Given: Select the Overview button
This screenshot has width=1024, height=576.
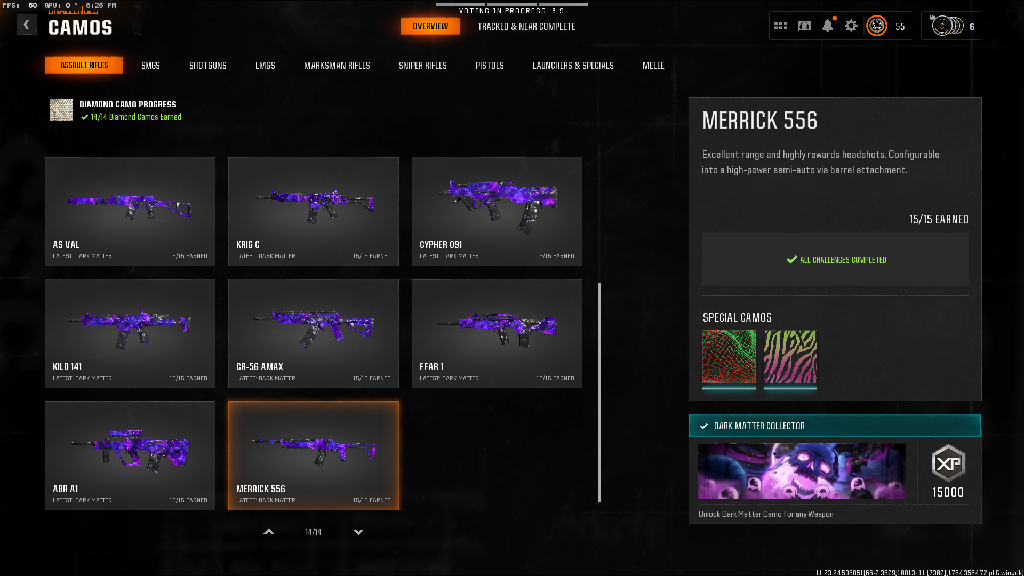Looking at the screenshot, I should pyautogui.click(x=430, y=26).
